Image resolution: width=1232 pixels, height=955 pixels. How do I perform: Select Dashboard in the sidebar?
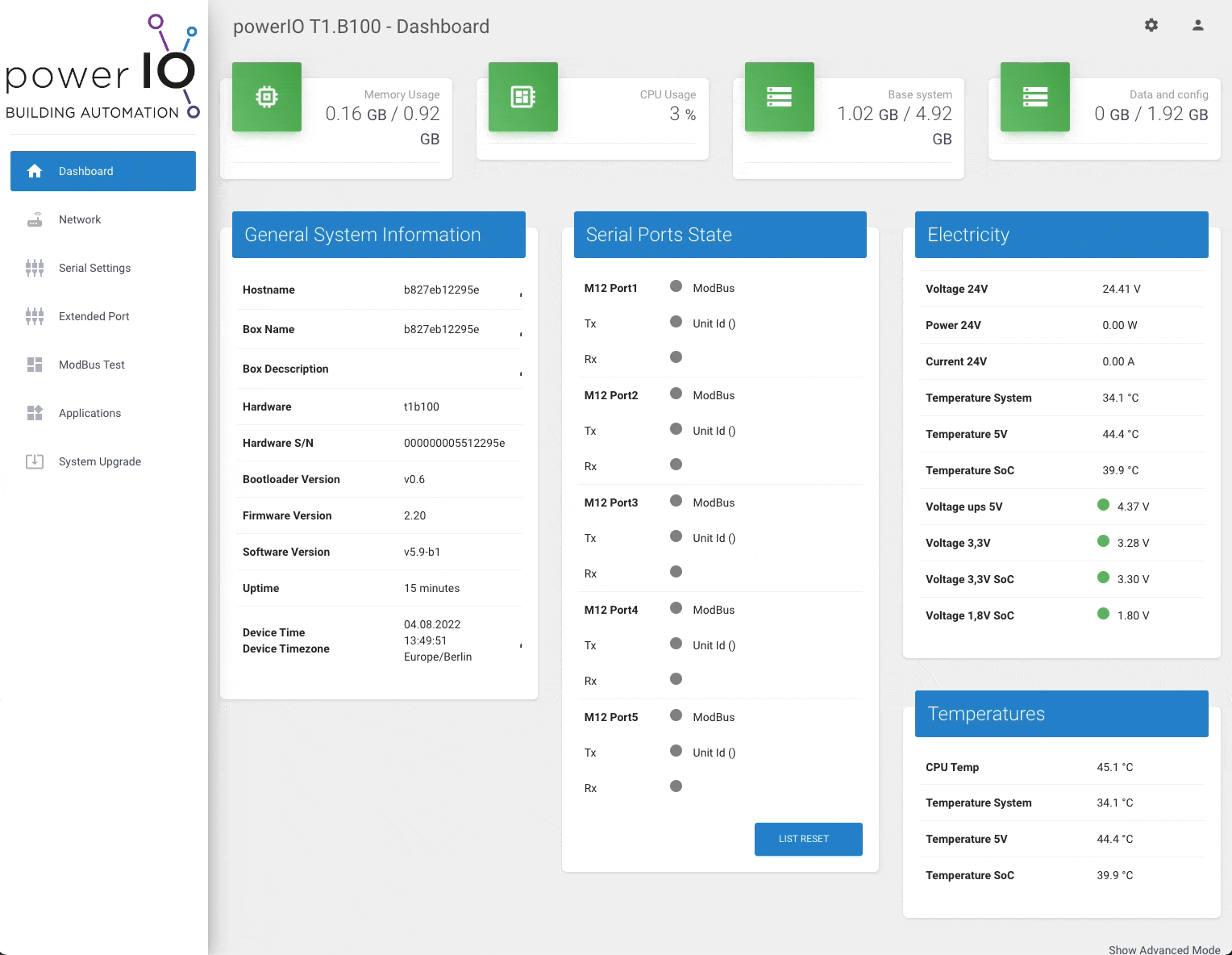coord(103,171)
